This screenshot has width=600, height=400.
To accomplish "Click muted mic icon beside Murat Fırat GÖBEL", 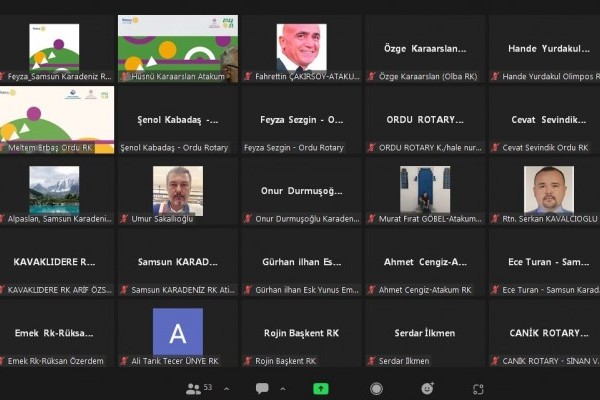I will click(372, 219).
